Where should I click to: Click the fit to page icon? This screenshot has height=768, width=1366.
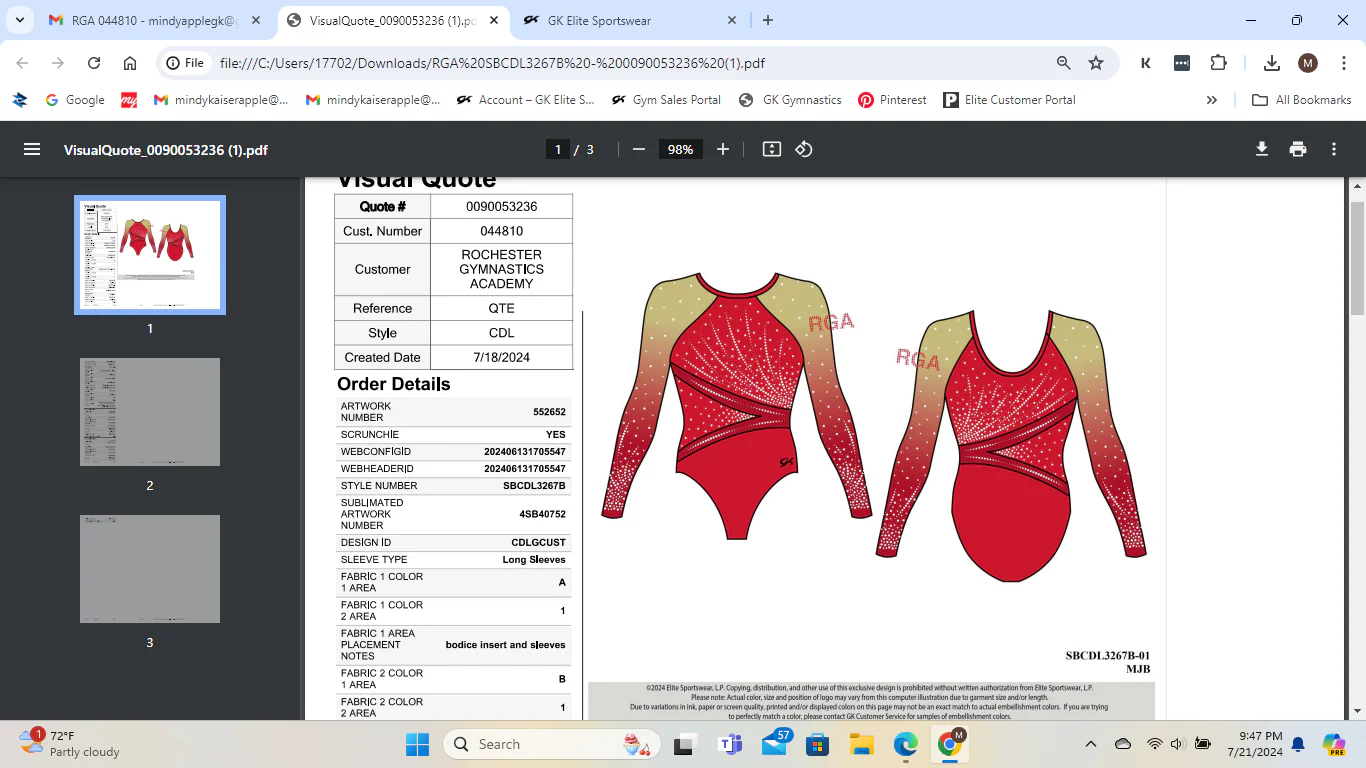click(771, 149)
